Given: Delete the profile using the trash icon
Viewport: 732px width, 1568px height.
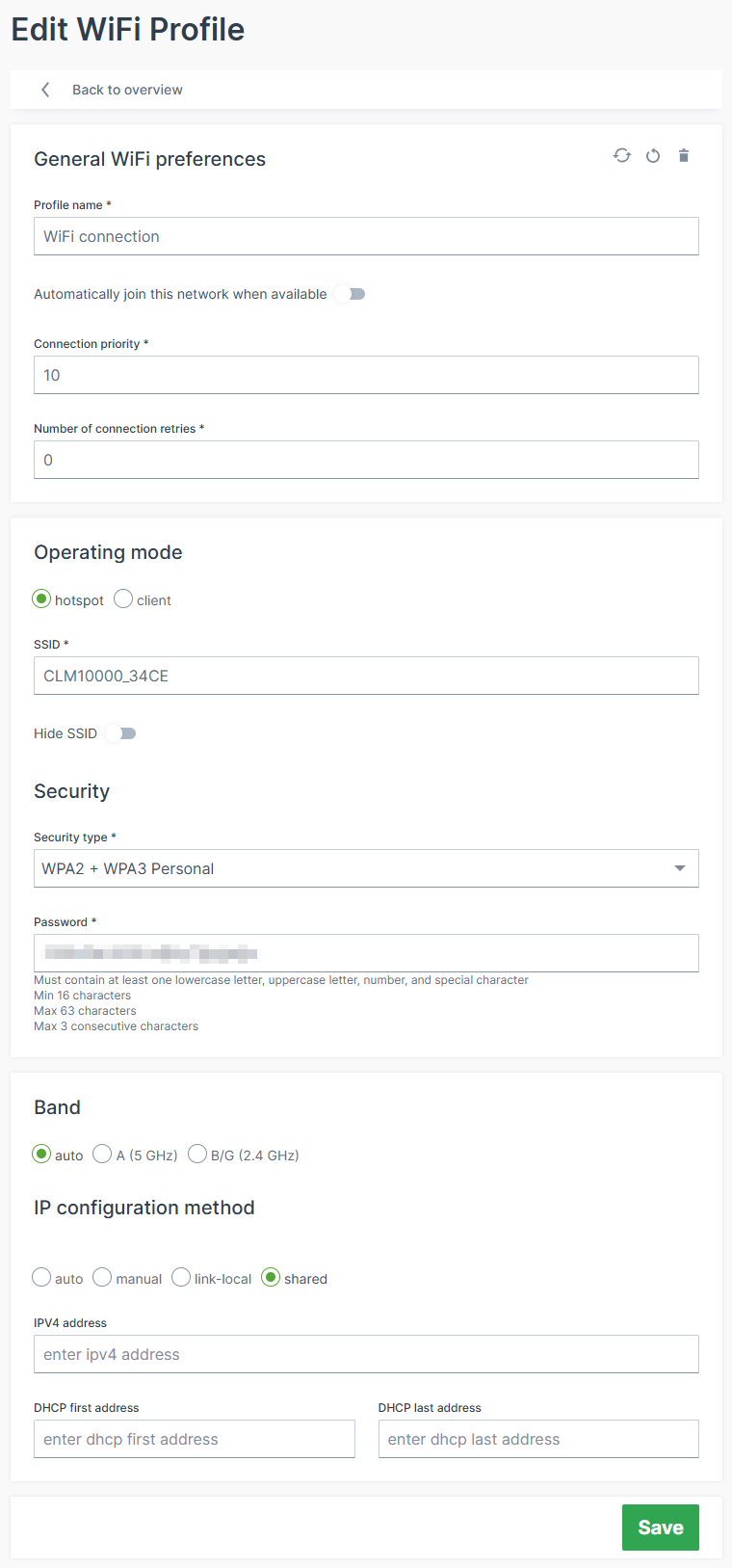Looking at the screenshot, I should 684,155.
